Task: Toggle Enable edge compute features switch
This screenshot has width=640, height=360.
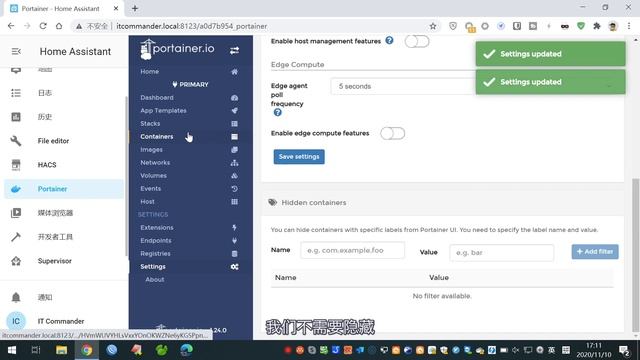Action: click(x=392, y=133)
